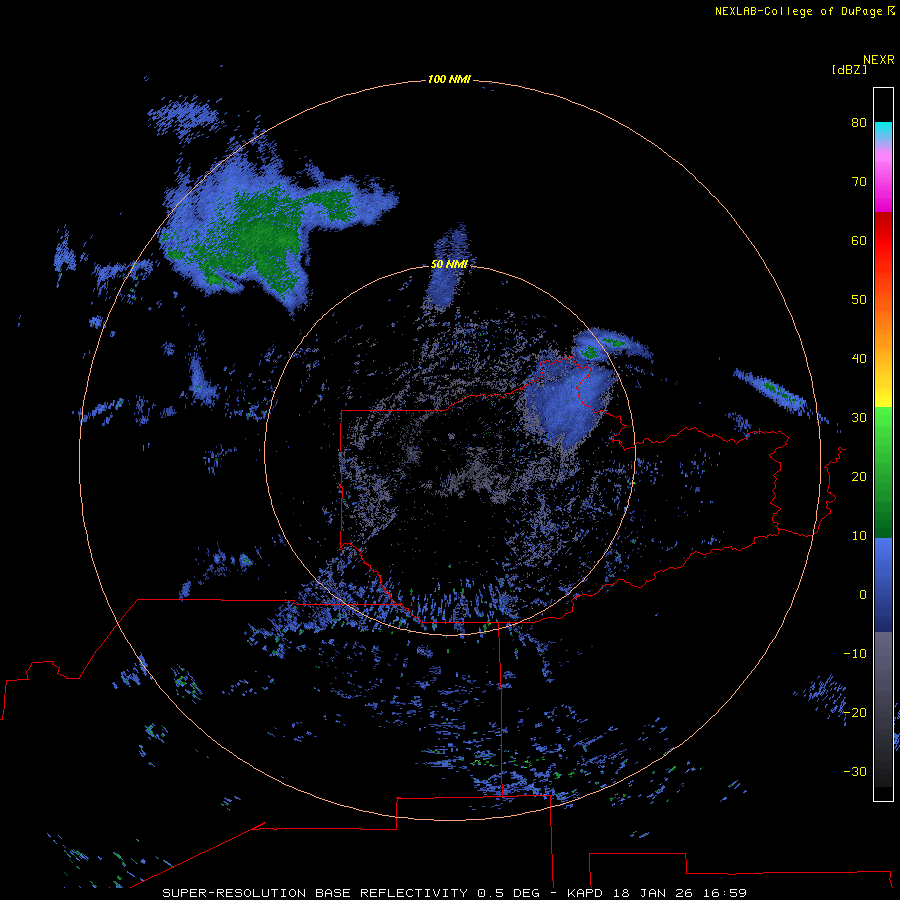The image size is (900, 900).
Task: Click the 40 value on the dBZ scale
Action: [x=859, y=358]
